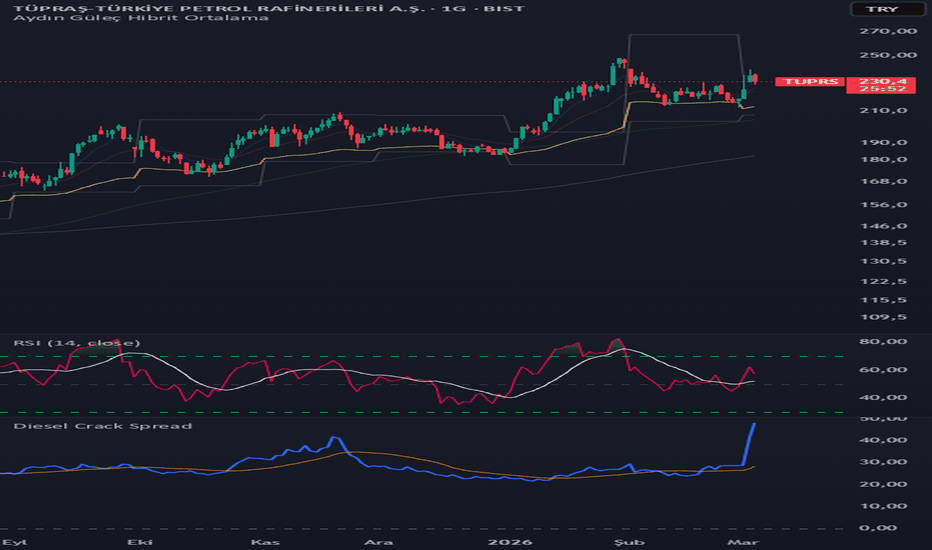
Task: Click the 146,0 price axis label
Action: (x=884, y=226)
